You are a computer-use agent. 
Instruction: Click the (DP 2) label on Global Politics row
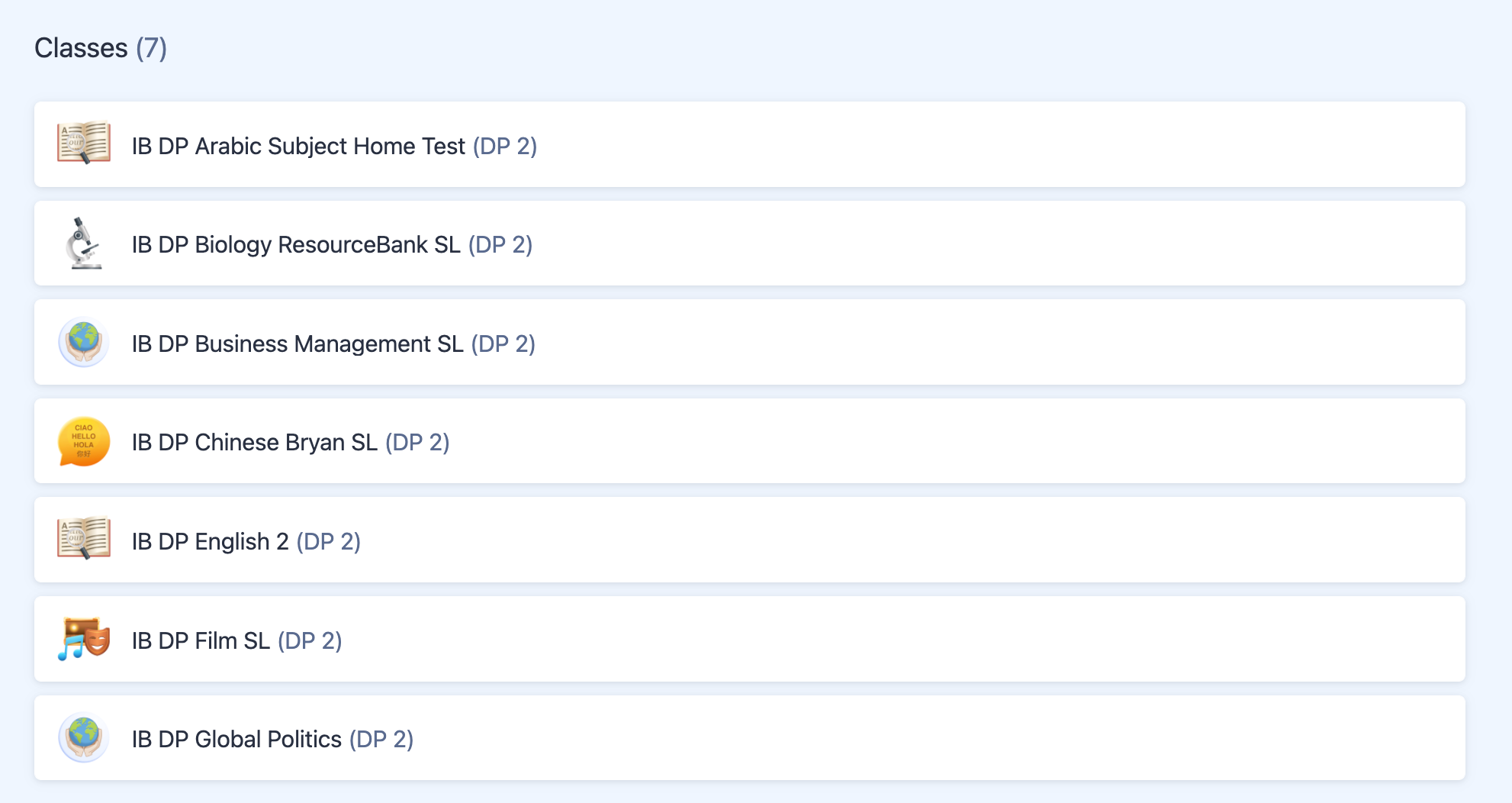(x=381, y=739)
